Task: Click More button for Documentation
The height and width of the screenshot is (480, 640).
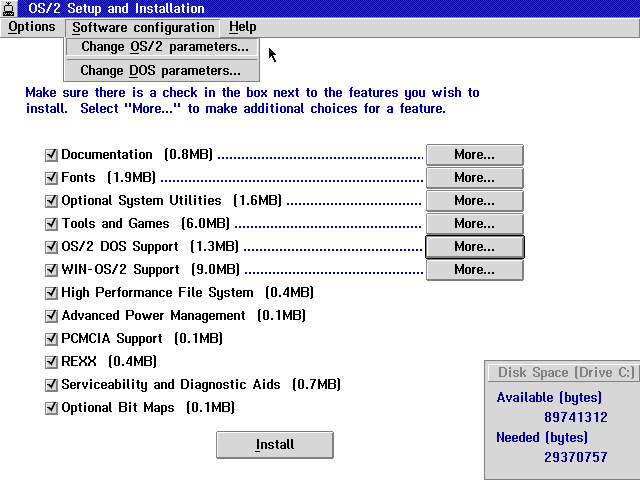Action: (x=475, y=155)
